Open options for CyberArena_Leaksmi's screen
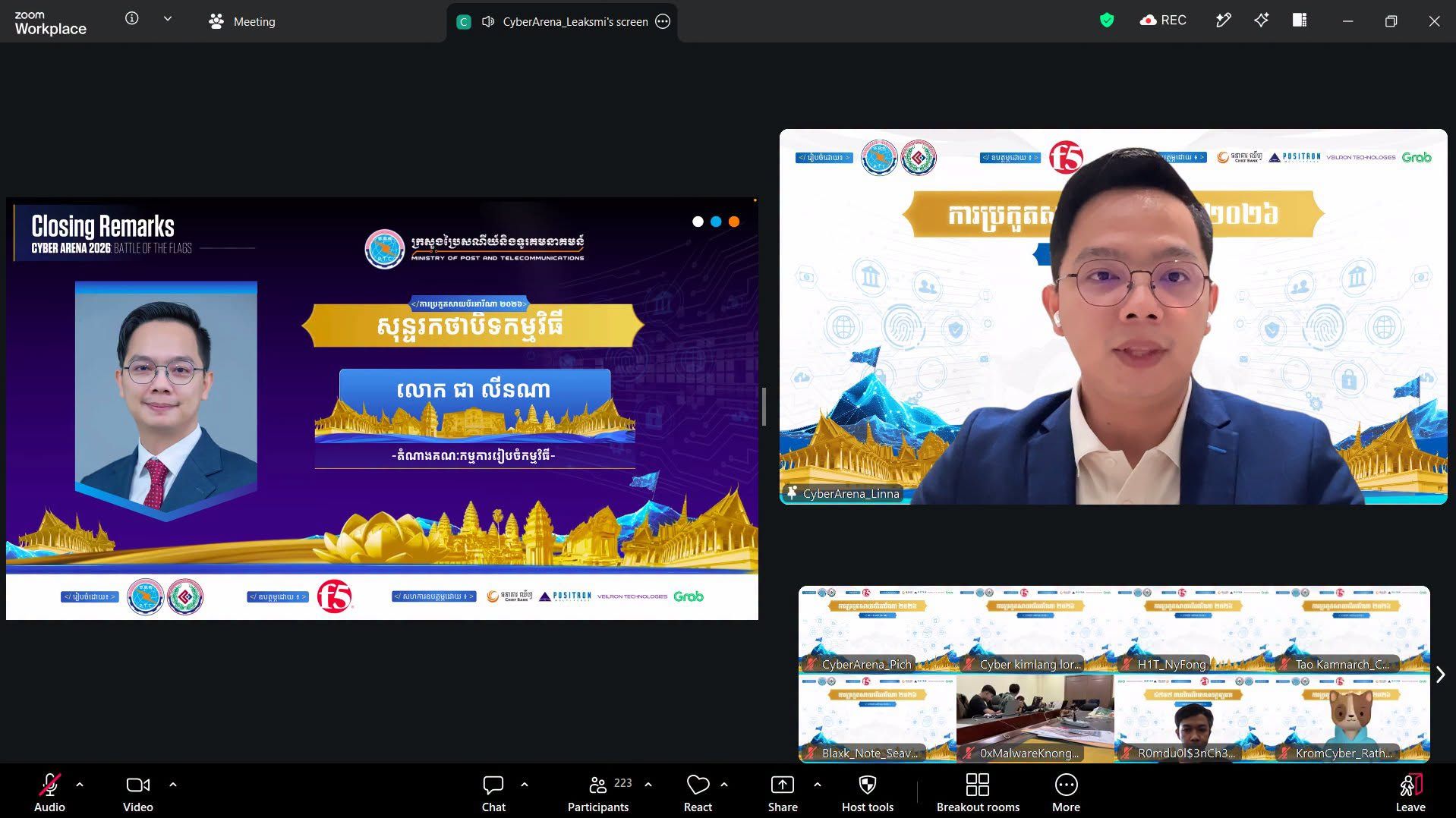This screenshot has height=818, width=1456. coord(663,21)
